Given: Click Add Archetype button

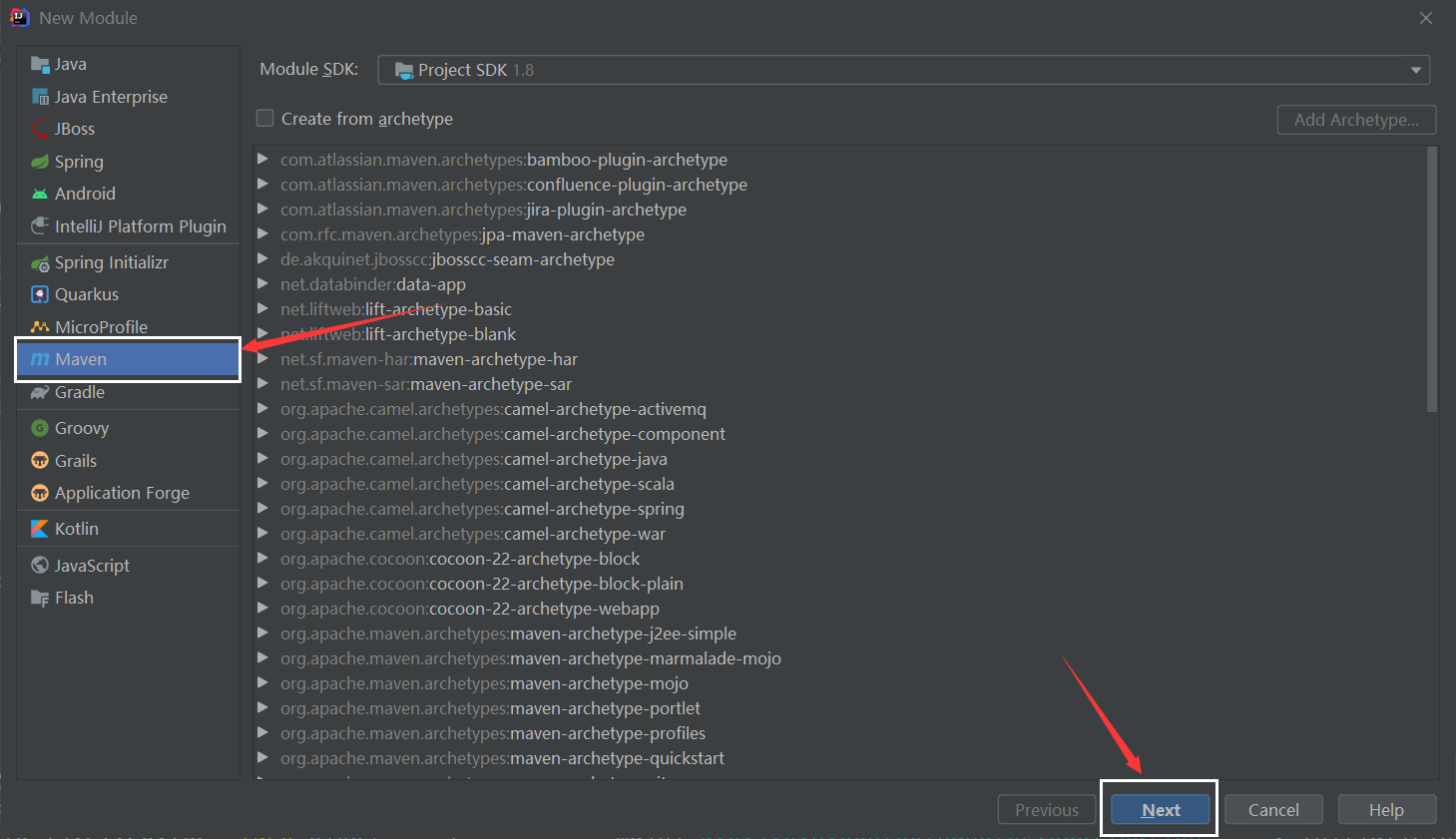Looking at the screenshot, I should pos(1356,120).
